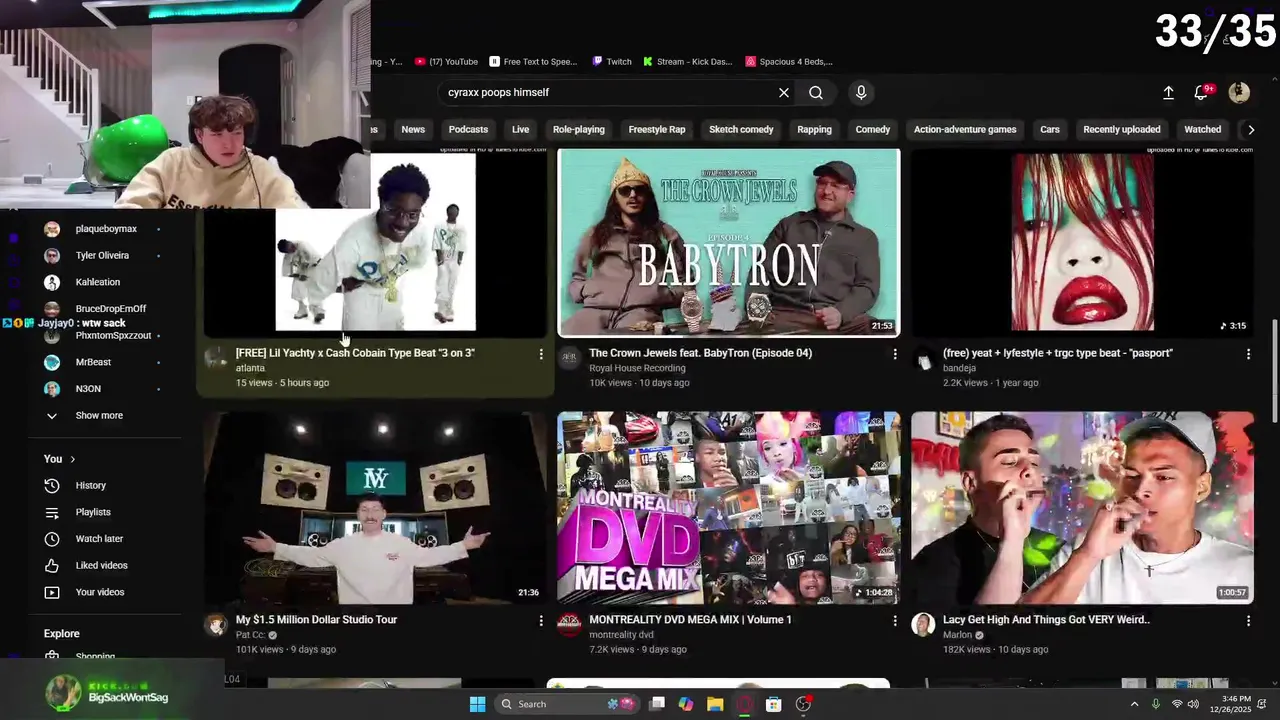Viewport: 1280px width, 720px height.
Task: Click the BabyTron video thumbnail
Action: pos(729,242)
